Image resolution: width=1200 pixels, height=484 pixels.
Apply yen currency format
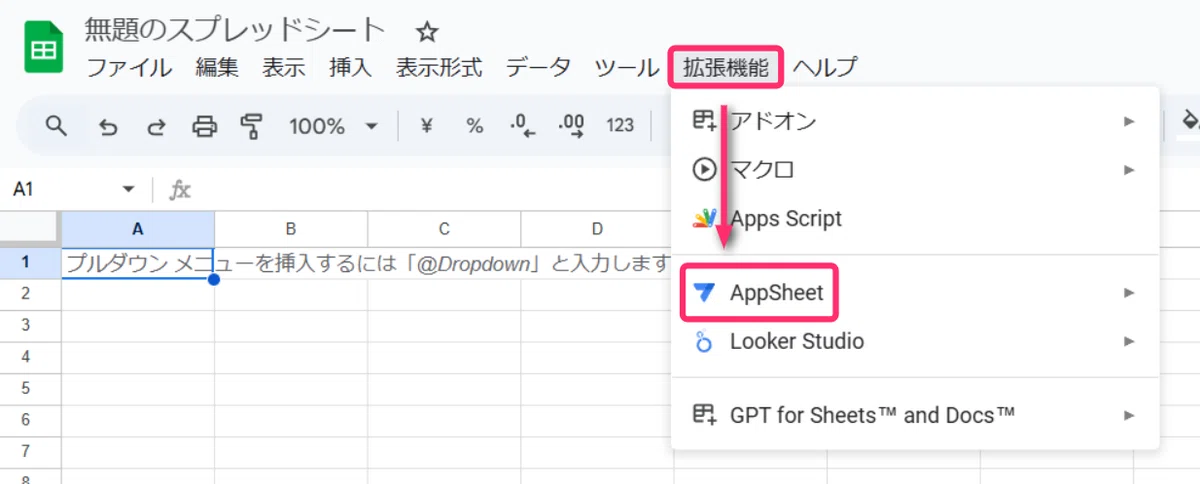coord(427,126)
